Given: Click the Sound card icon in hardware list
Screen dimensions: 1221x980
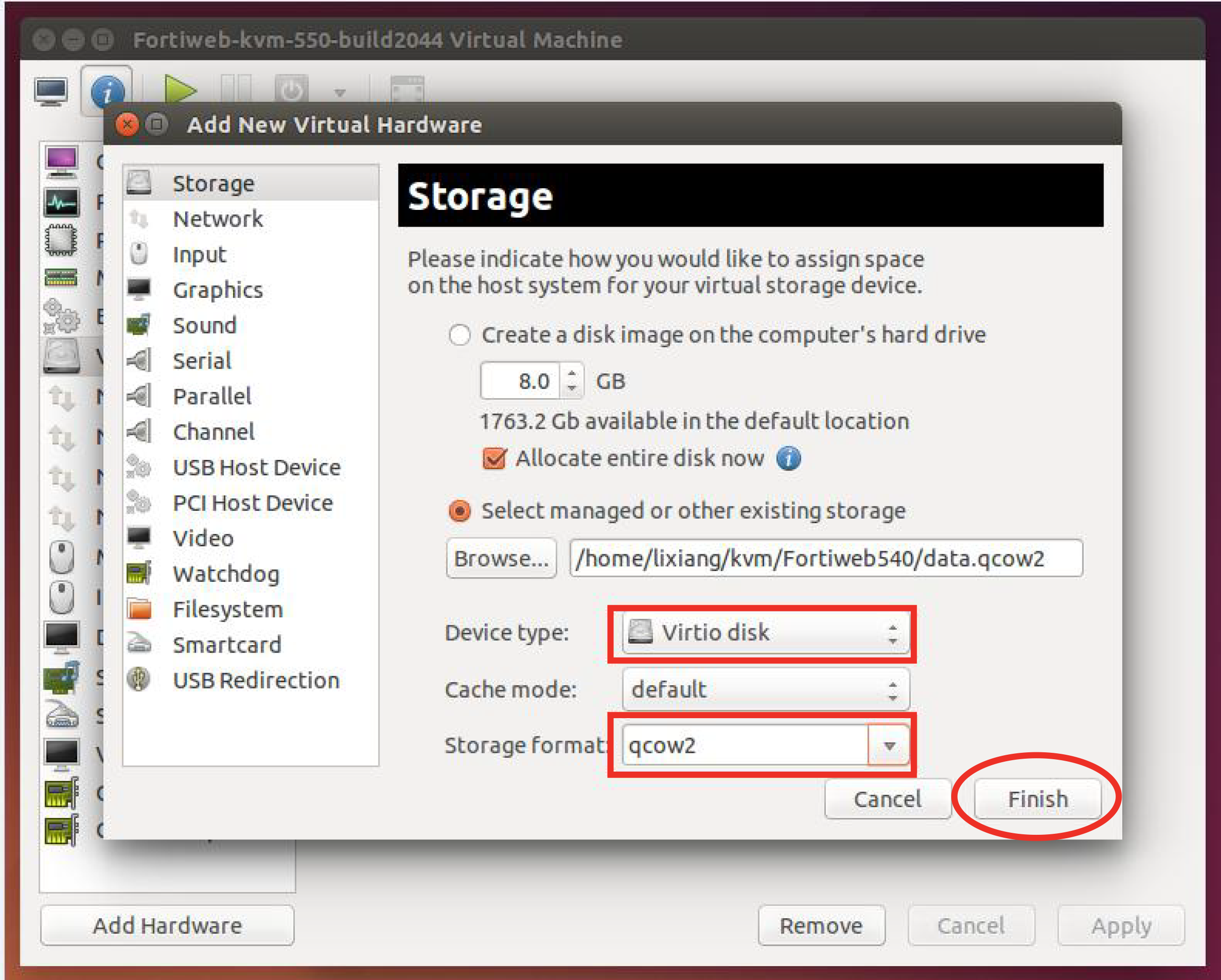Looking at the screenshot, I should tap(139, 325).
